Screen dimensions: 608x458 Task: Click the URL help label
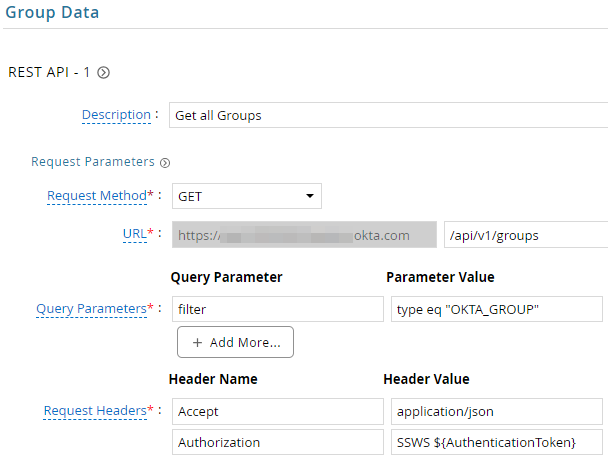[x=135, y=234]
